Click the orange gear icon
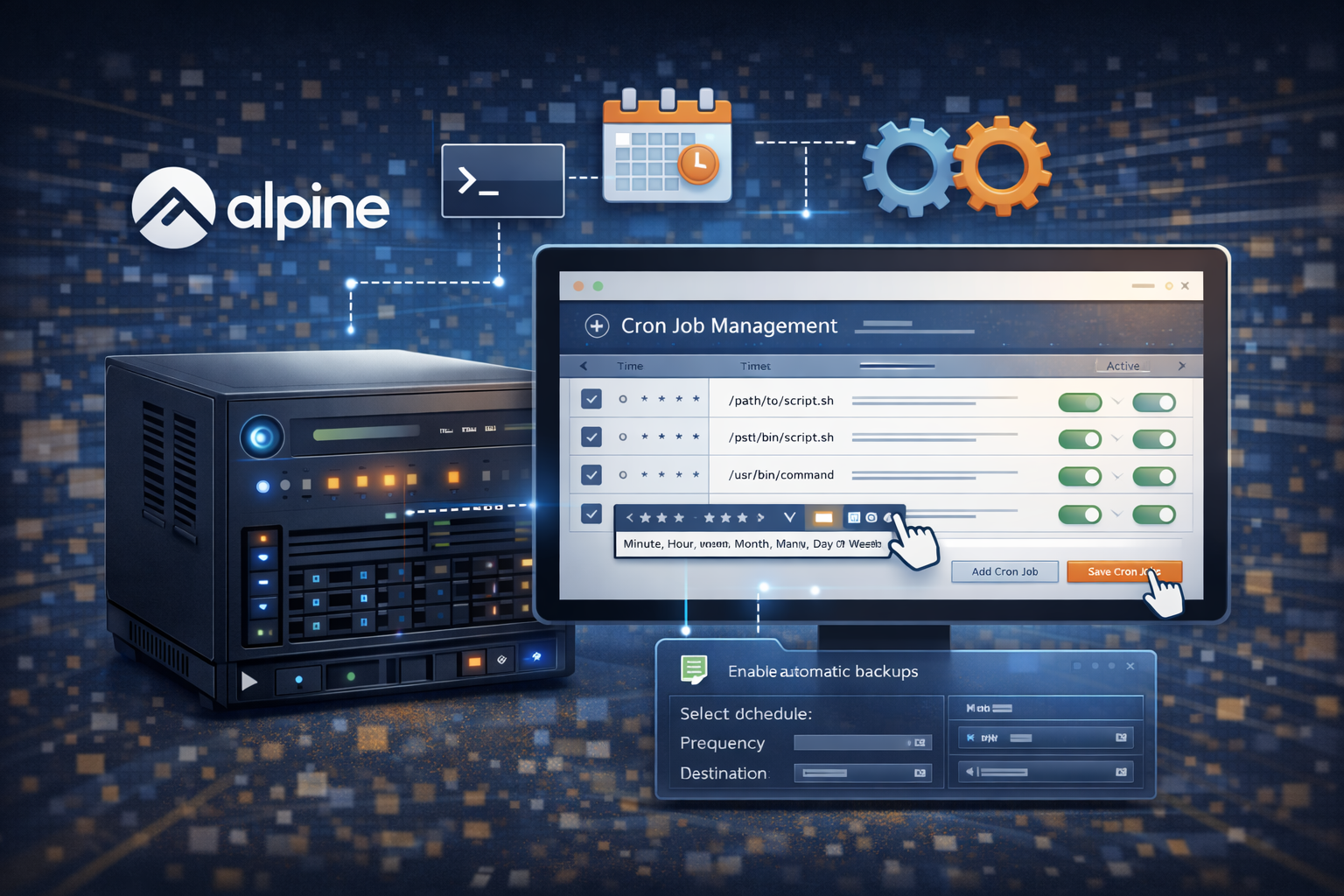The image size is (1344, 896). (x=1001, y=165)
